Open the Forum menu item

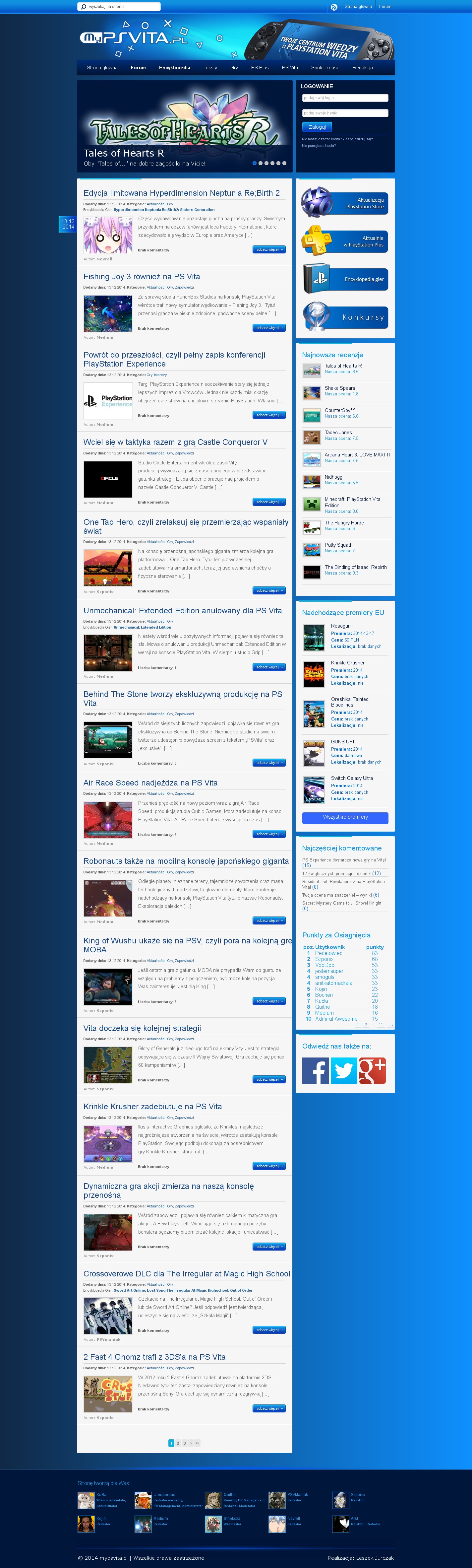(x=138, y=68)
